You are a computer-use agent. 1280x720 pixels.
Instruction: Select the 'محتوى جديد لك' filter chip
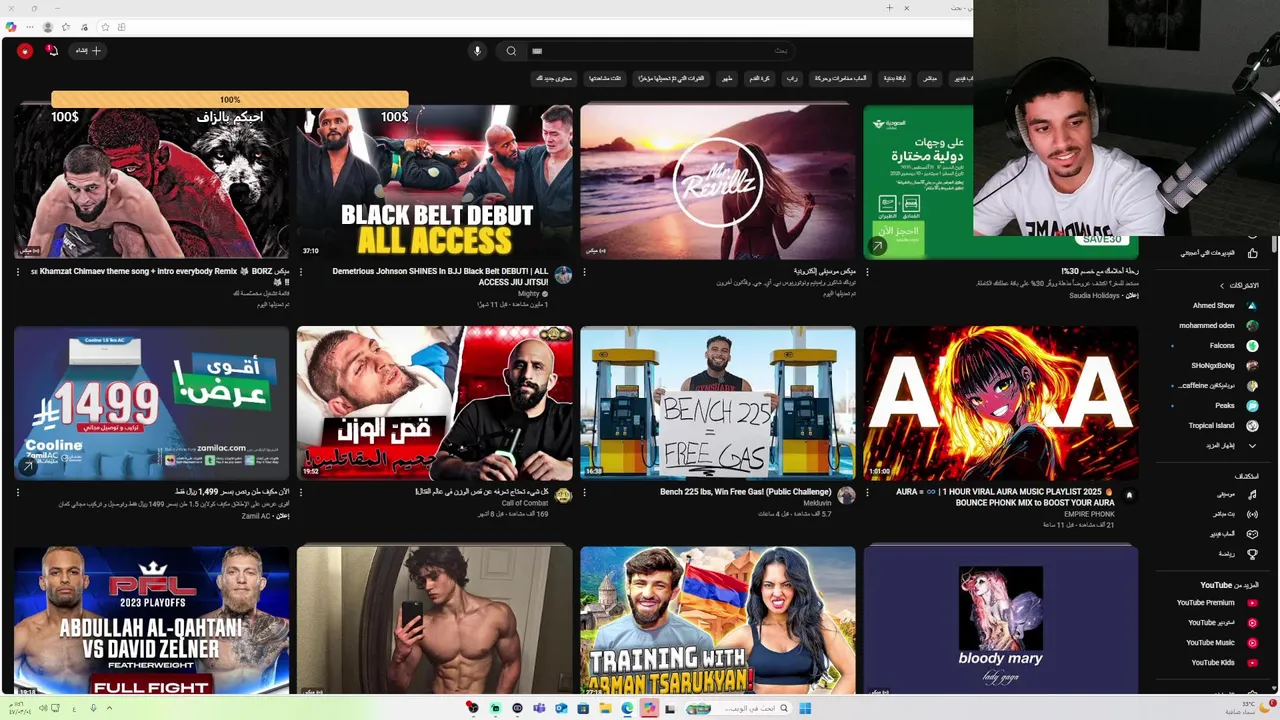point(554,78)
